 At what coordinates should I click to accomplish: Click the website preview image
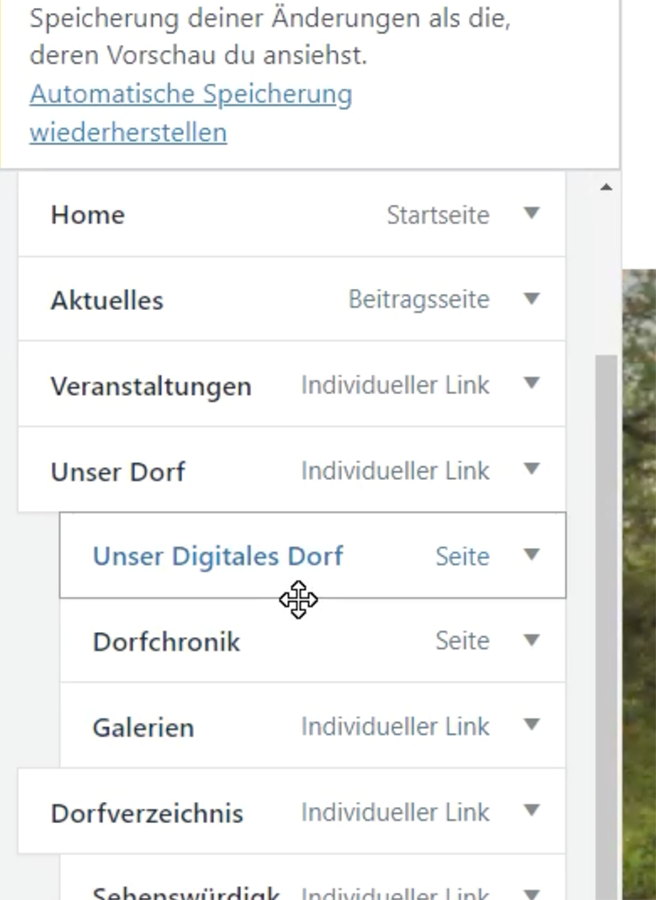click(639, 580)
